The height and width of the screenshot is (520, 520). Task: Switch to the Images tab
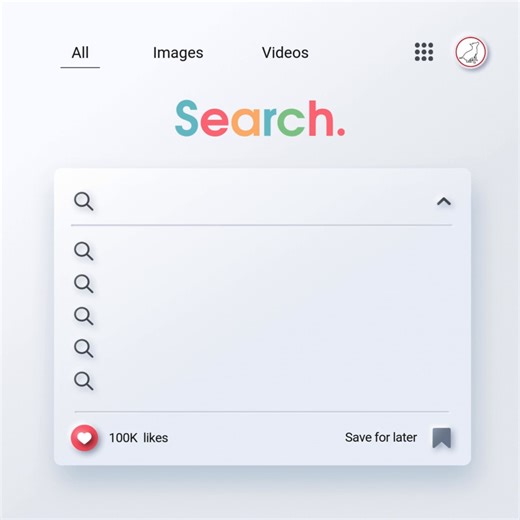(178, 53)
